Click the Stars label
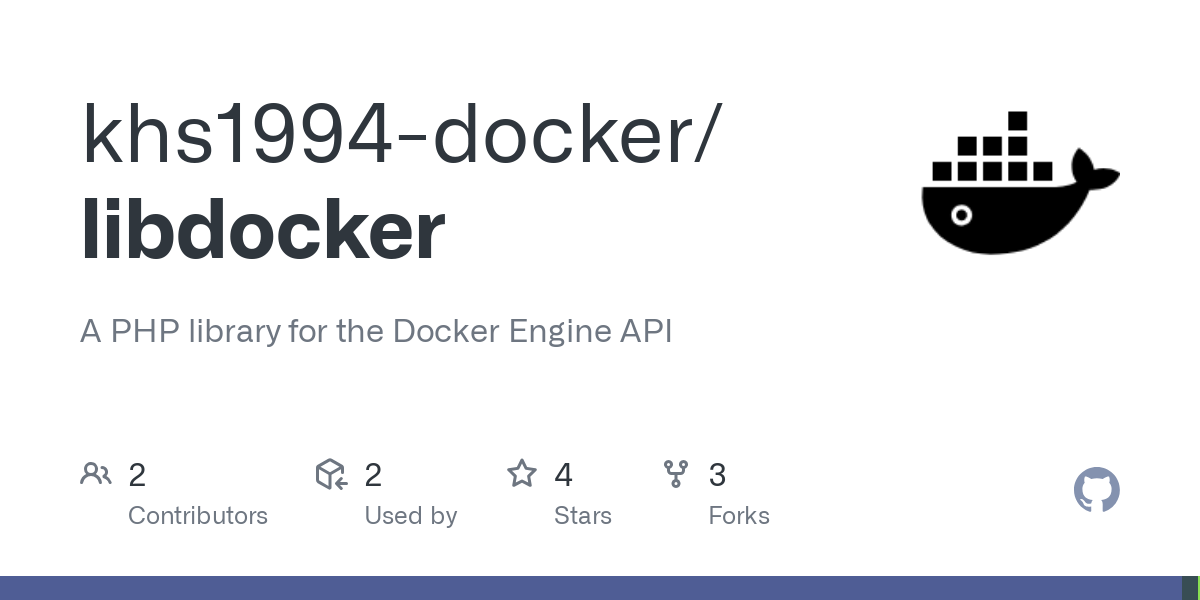 click(x=583, y=515)
